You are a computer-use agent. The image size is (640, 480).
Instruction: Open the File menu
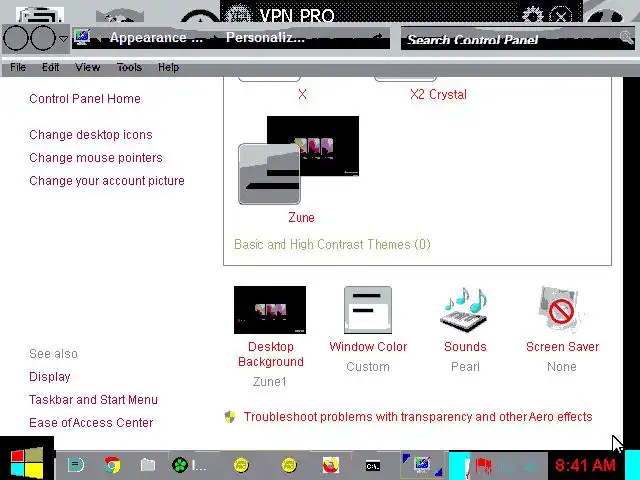coord(18,67)
